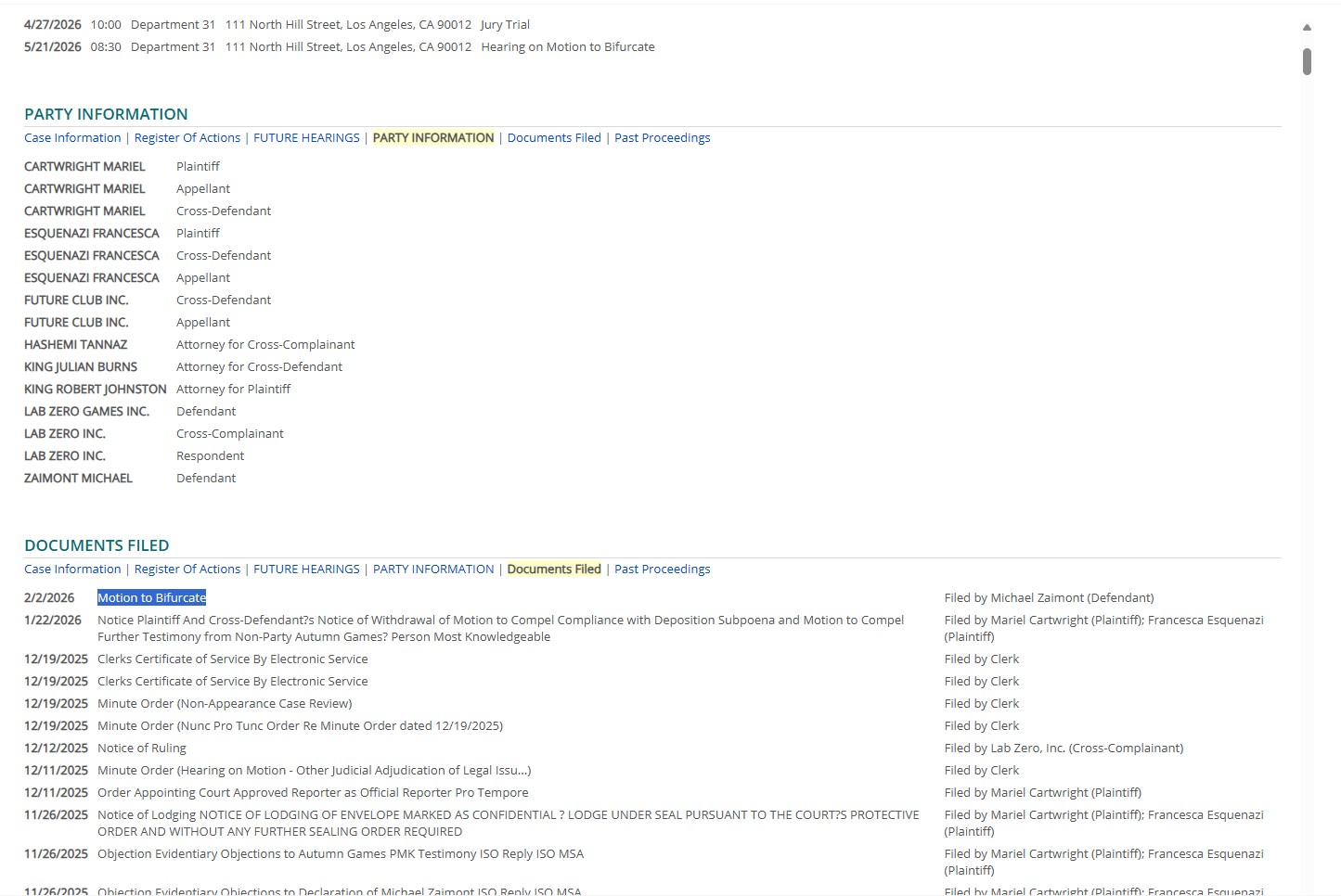
Task: Click ESQUENAZI FRANCESCA in the Plaintiff row
Action: [92, 234]
